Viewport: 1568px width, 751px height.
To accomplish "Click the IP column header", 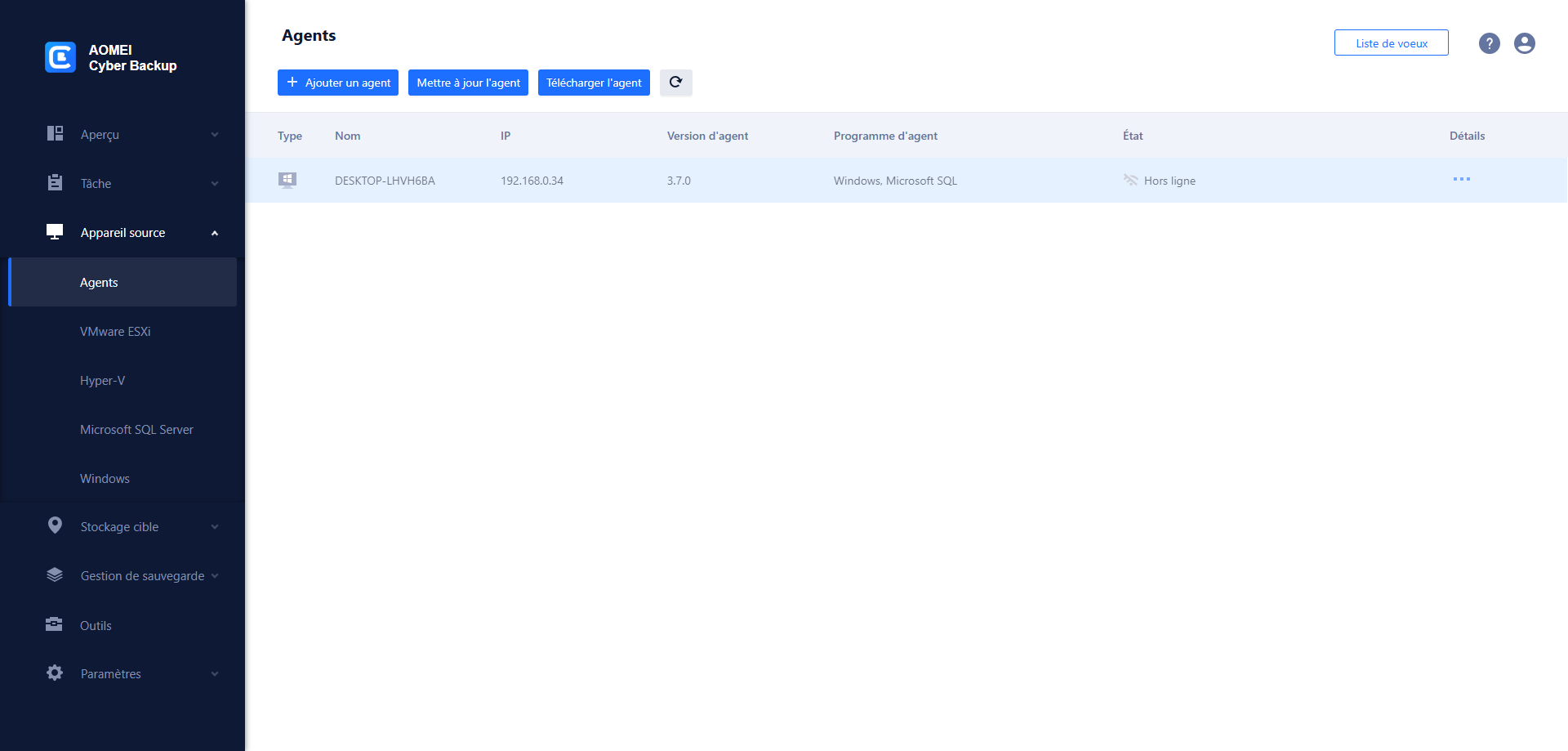I will tap(506, 136).
